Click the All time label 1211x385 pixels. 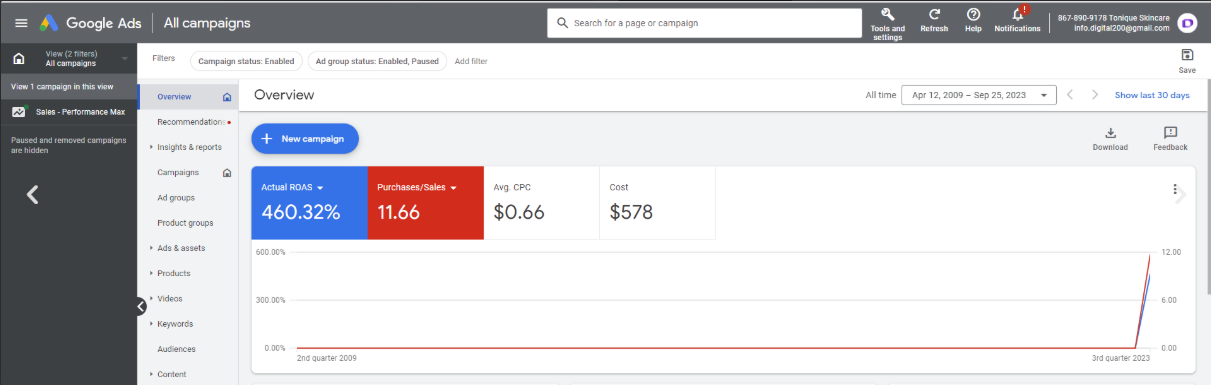[x=881, y=95]
